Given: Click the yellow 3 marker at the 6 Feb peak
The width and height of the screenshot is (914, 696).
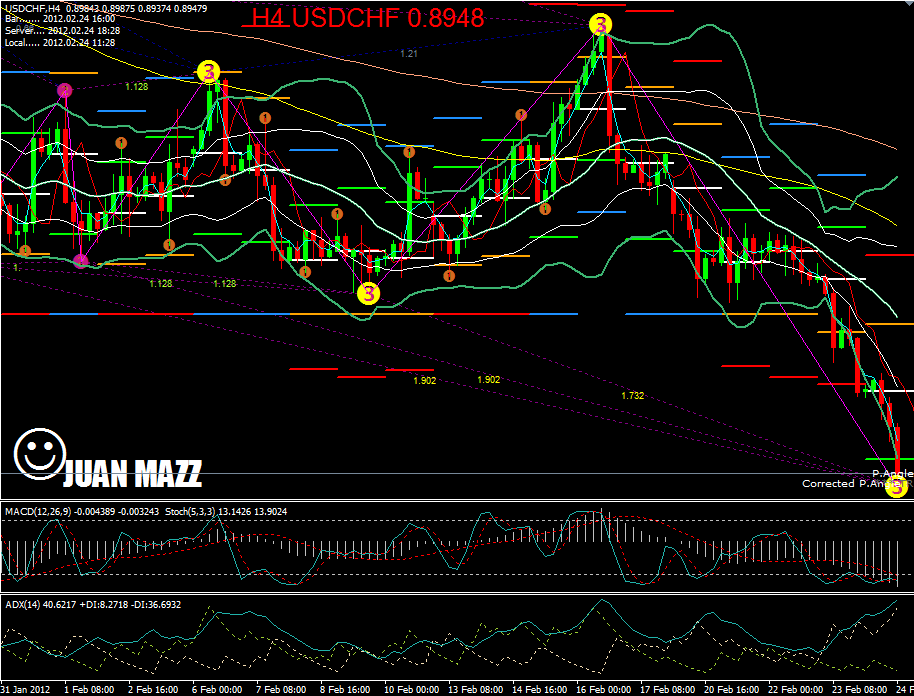Looking at the screenshot, I should tap(207, 71).
